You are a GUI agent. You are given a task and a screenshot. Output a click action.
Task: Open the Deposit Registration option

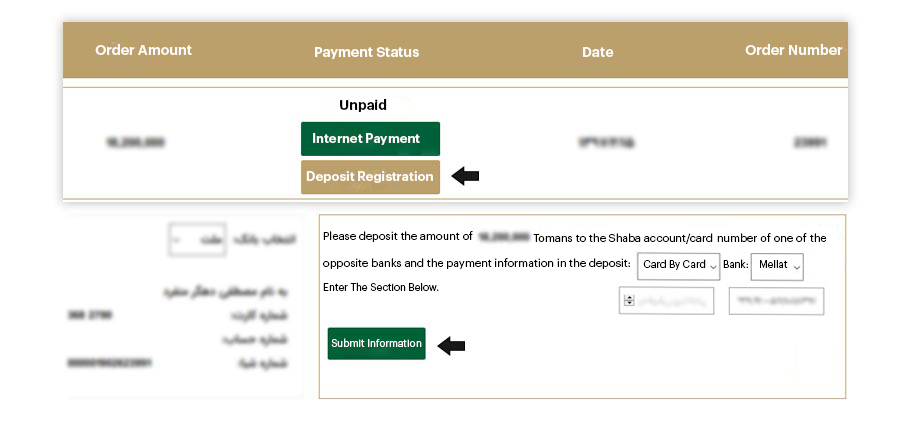click(x=370, y=177)
